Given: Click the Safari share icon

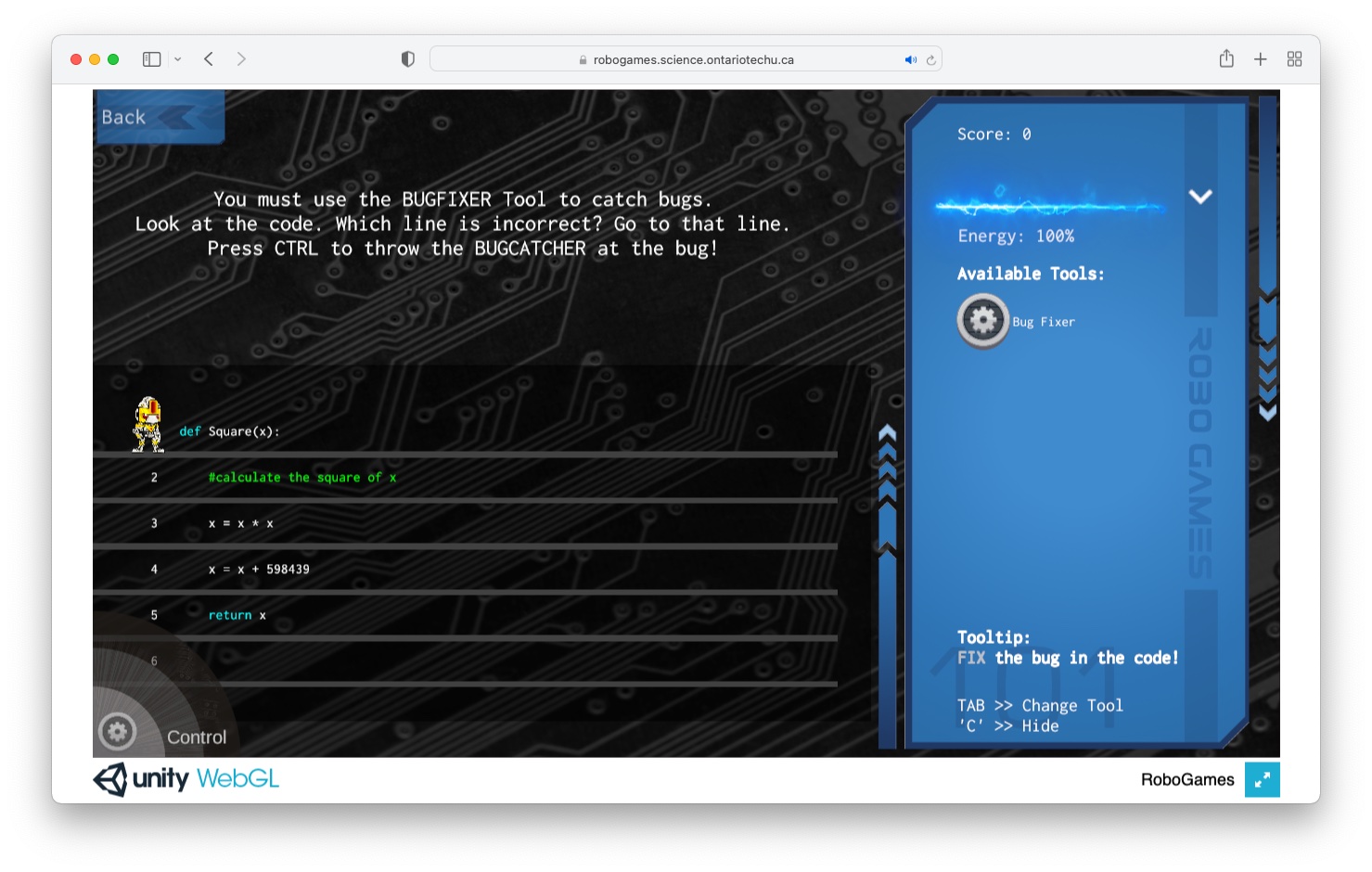Looking at the screenshot, I should click(x=1225, y=59).
